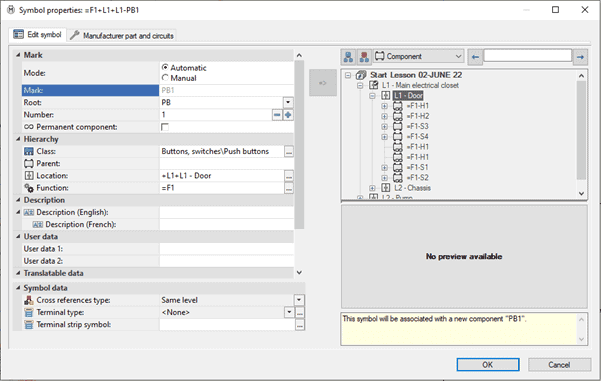Open Cross references type dropdown
The height and width of the screenshot is (381, 601).
point(299,300)
